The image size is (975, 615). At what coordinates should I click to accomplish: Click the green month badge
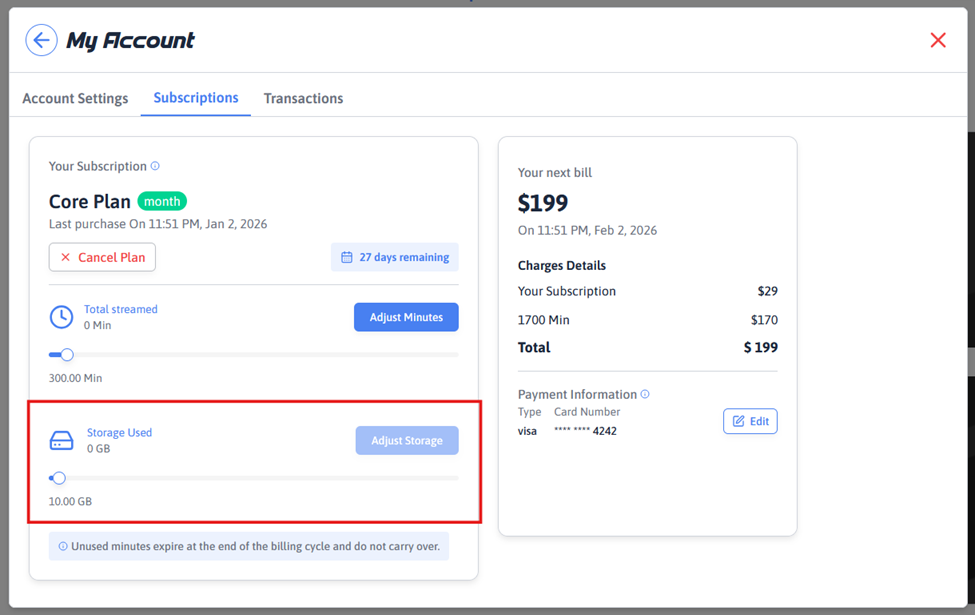pos(162,201)
